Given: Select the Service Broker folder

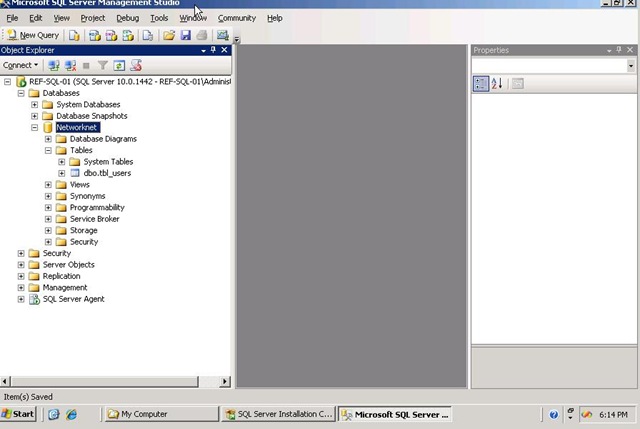Looking at the screenshot, I should click(x=94, y=219).
